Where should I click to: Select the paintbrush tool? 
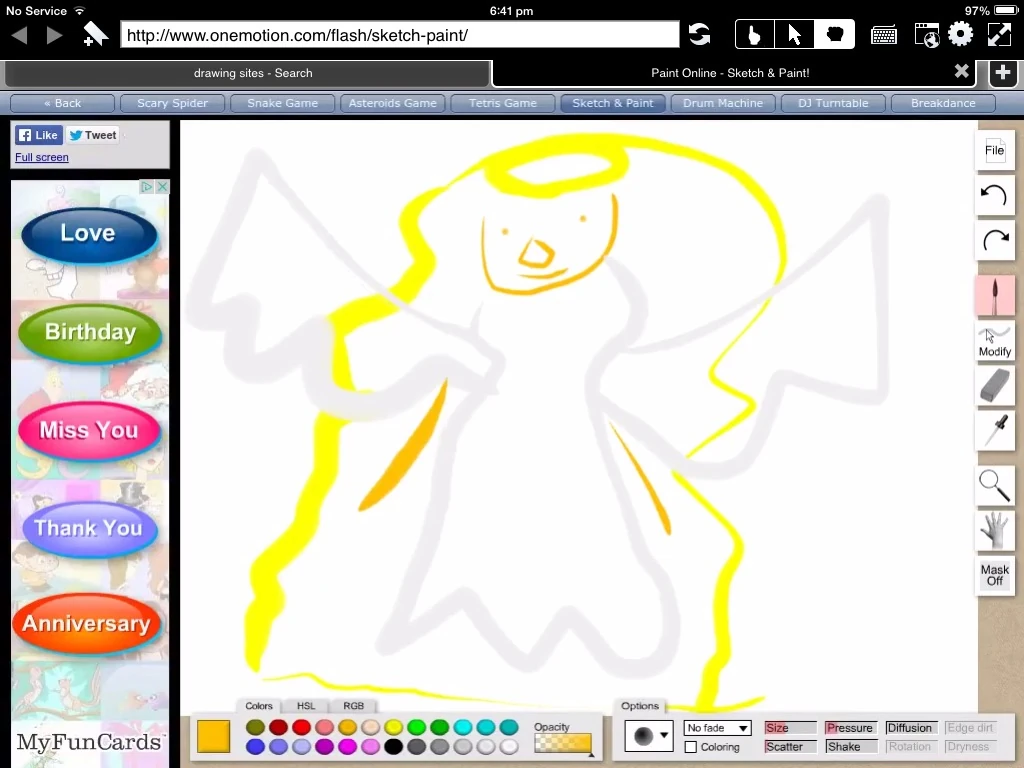994,296
